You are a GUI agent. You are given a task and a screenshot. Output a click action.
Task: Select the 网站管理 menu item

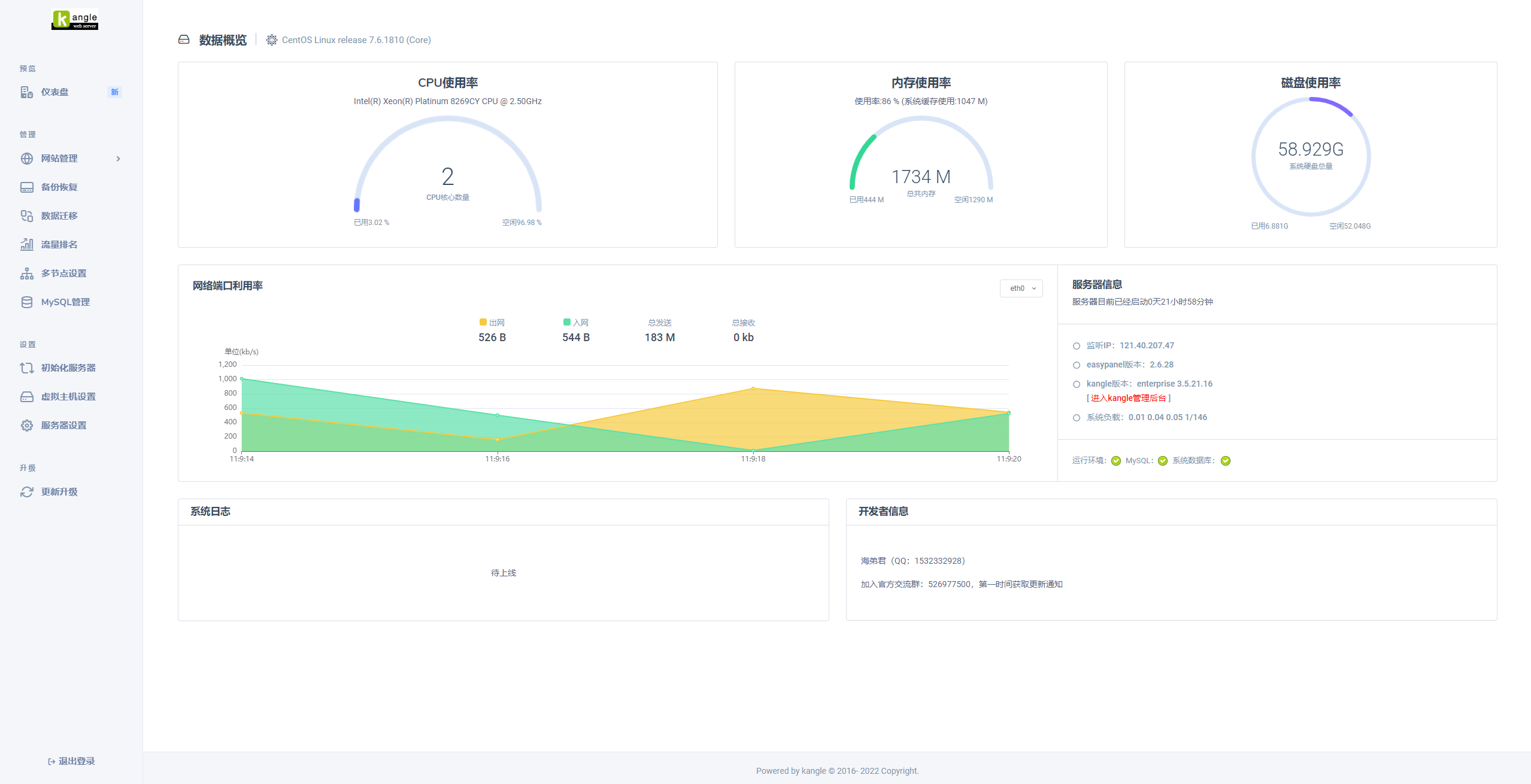pyautogui.click(x=59, y=159)
